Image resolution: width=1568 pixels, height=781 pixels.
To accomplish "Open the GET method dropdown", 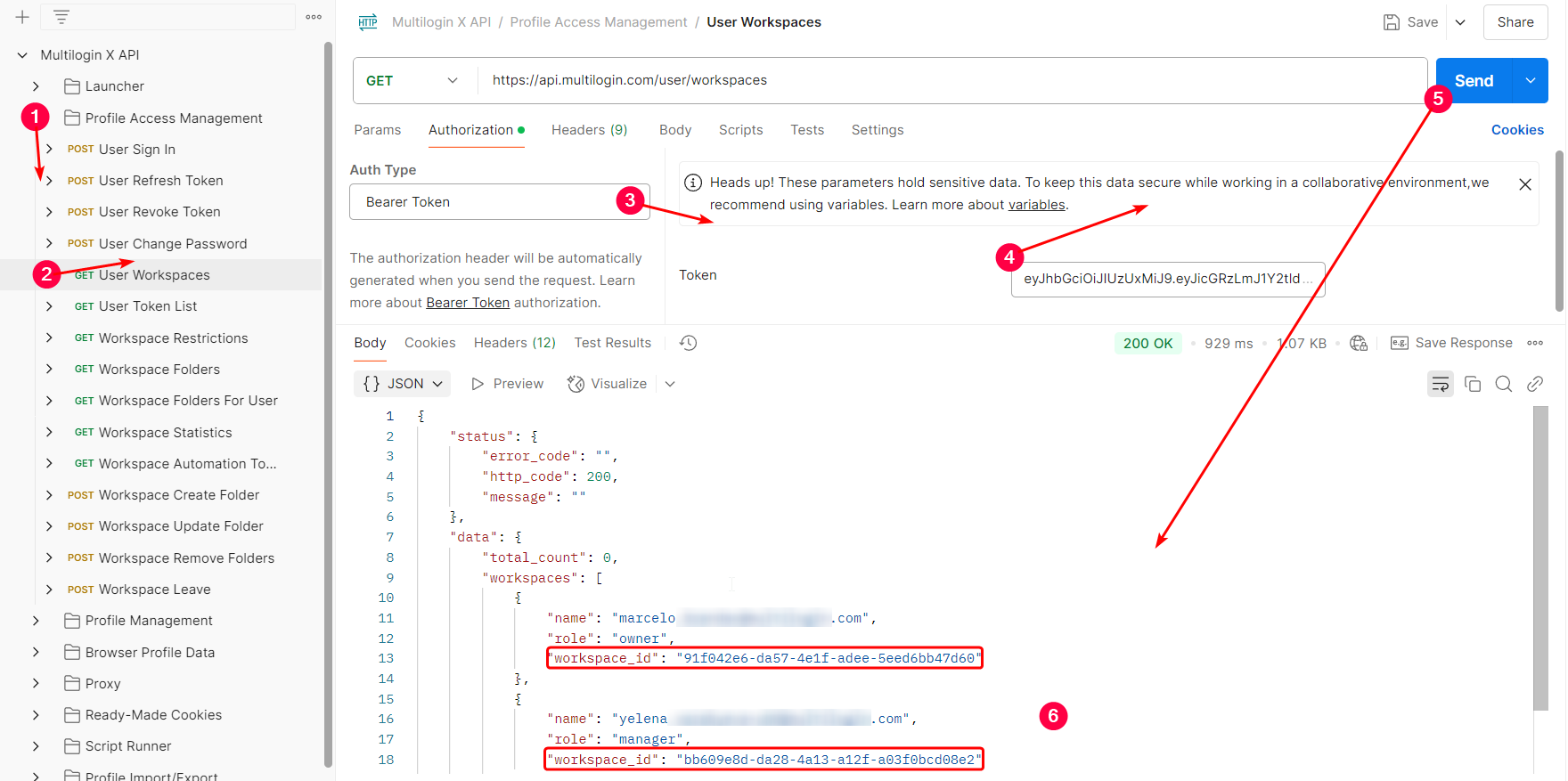I will point(412,81).
